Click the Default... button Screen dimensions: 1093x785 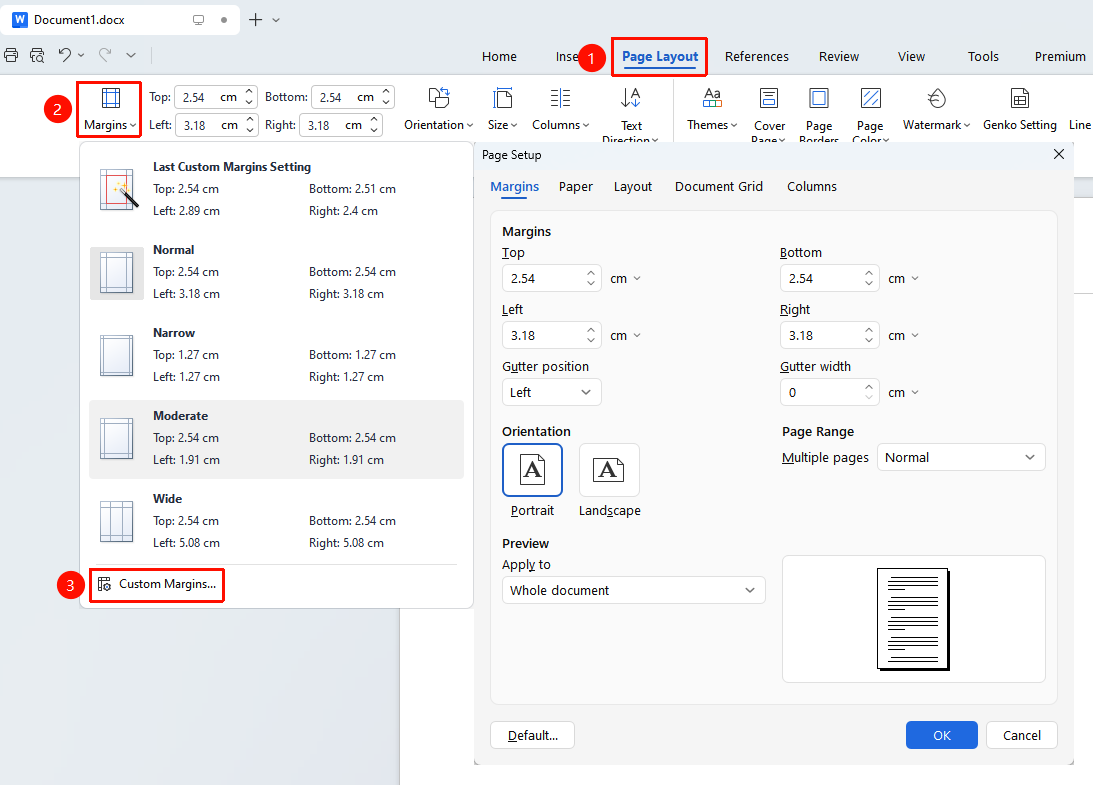click(x=533, y=736)
